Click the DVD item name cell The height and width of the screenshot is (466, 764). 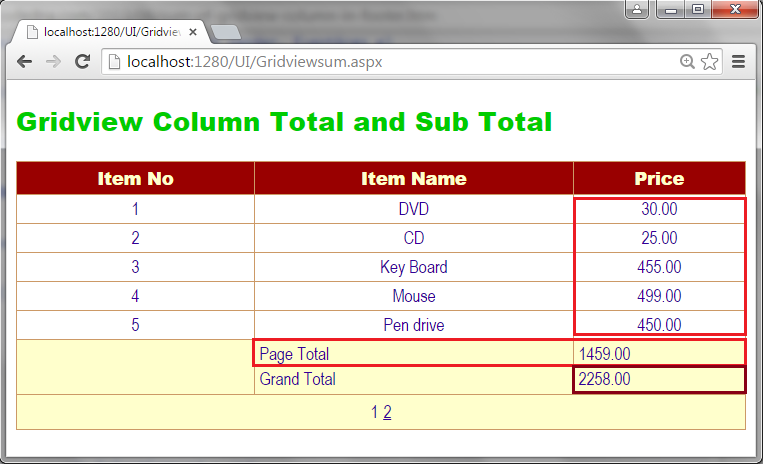tap(414, 209)
